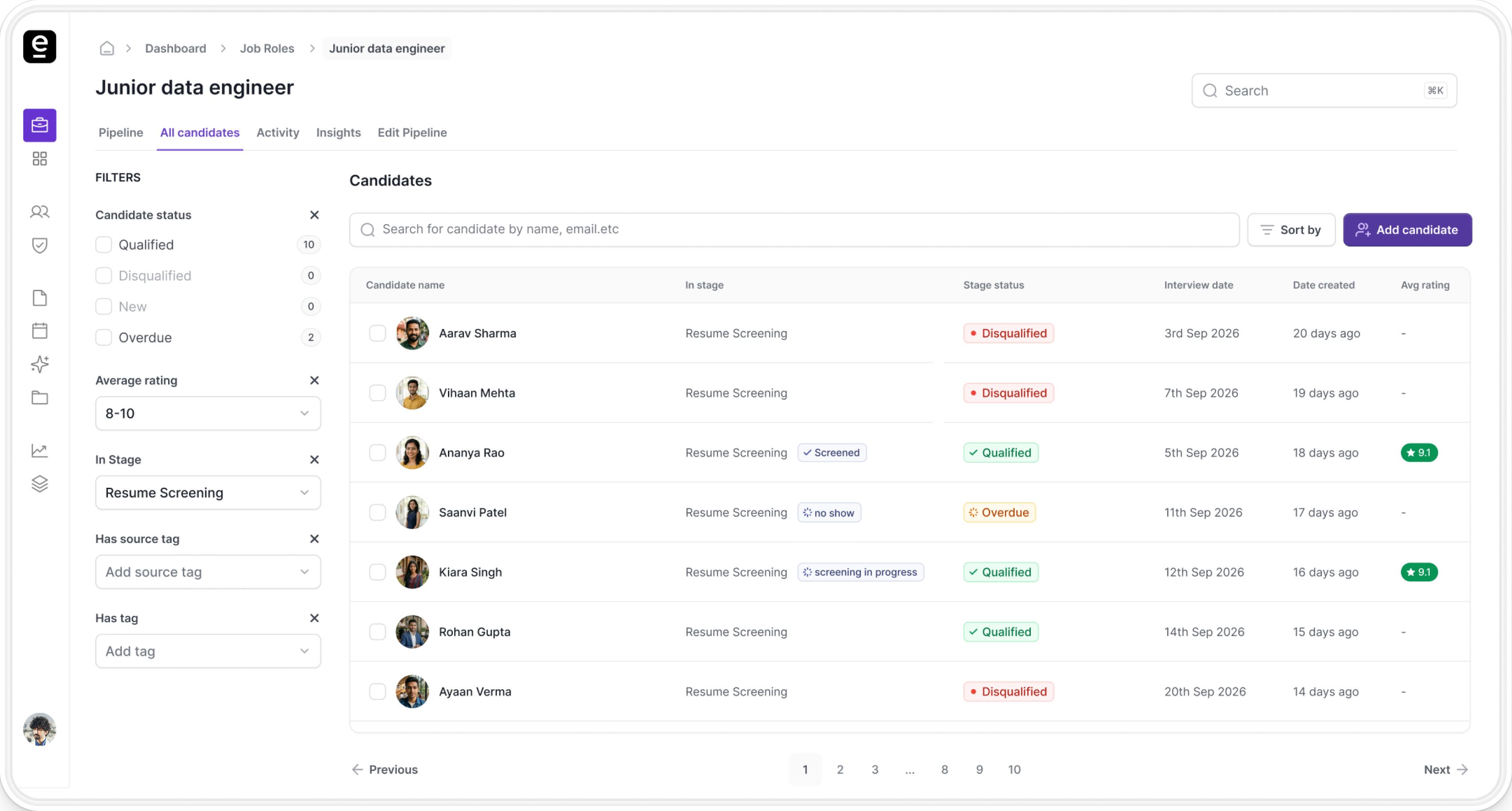
Task: Click the no show tag on Saanvi Patel
Action: tap(829, 512)
